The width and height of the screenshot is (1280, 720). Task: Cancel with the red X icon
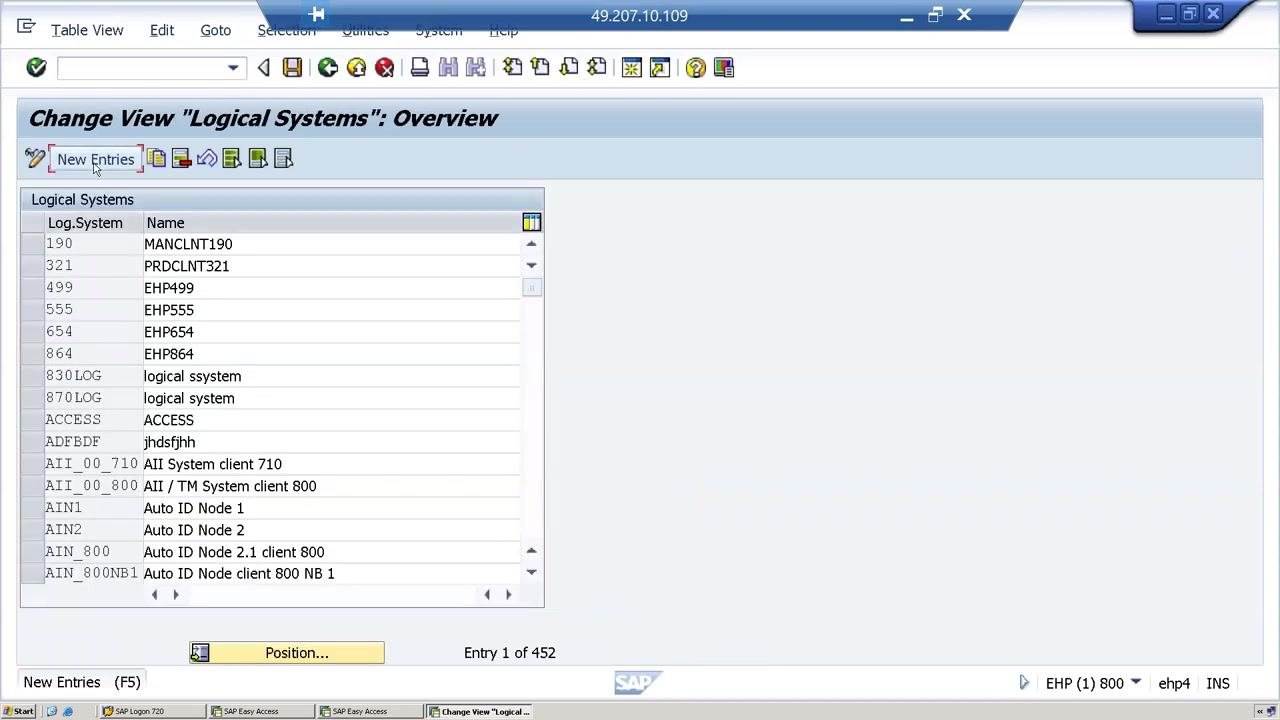(385, 67)
